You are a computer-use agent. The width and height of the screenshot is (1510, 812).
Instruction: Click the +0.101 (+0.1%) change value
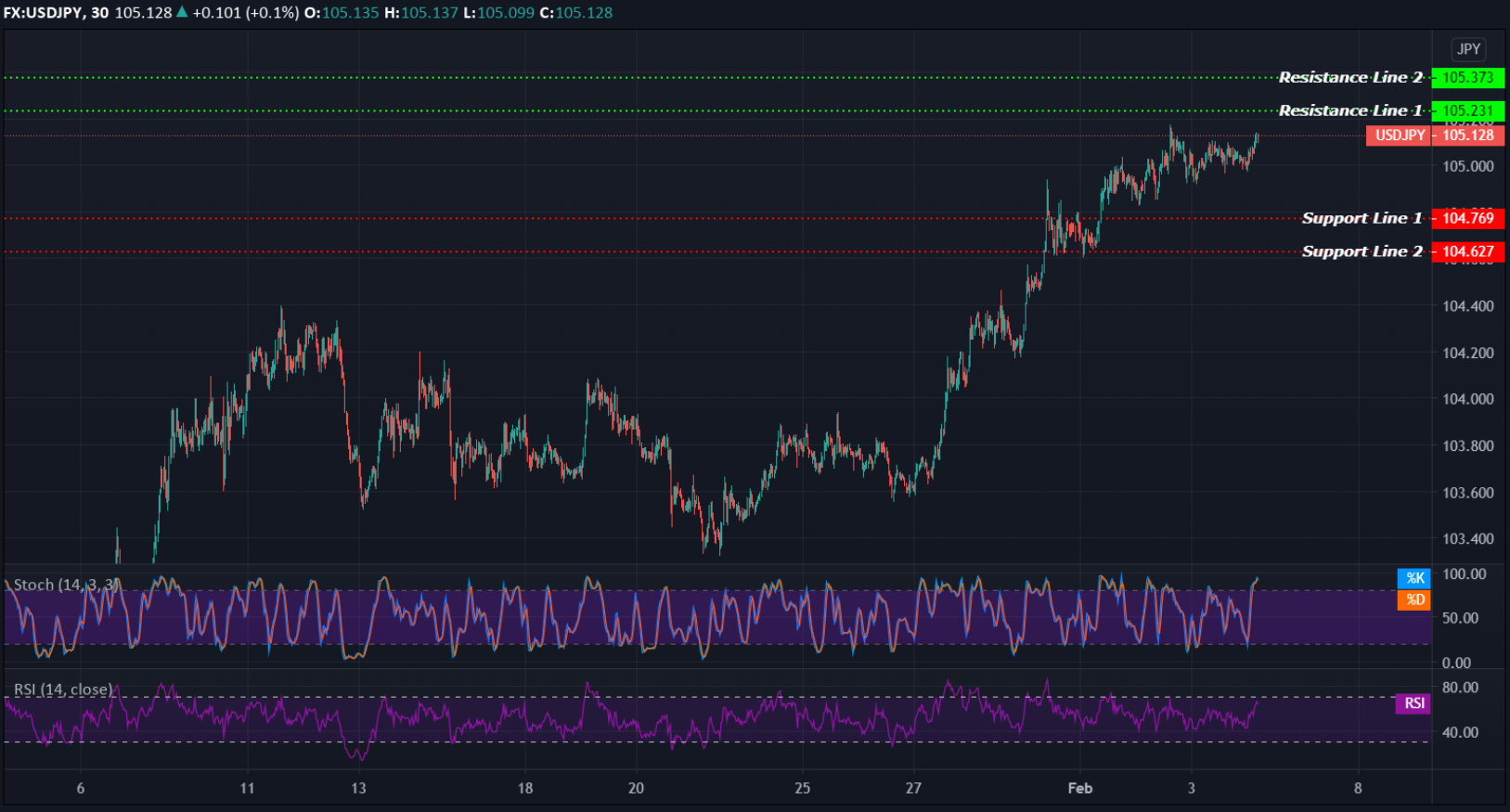click(245, 13)
